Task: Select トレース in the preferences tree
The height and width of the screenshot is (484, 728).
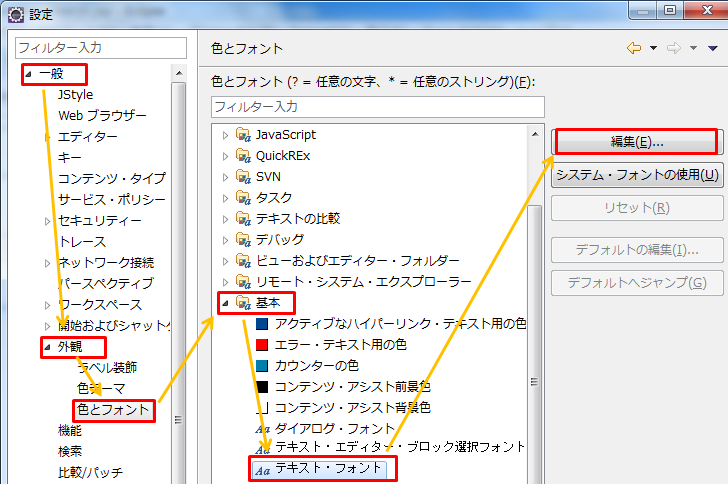Action: 82,242
